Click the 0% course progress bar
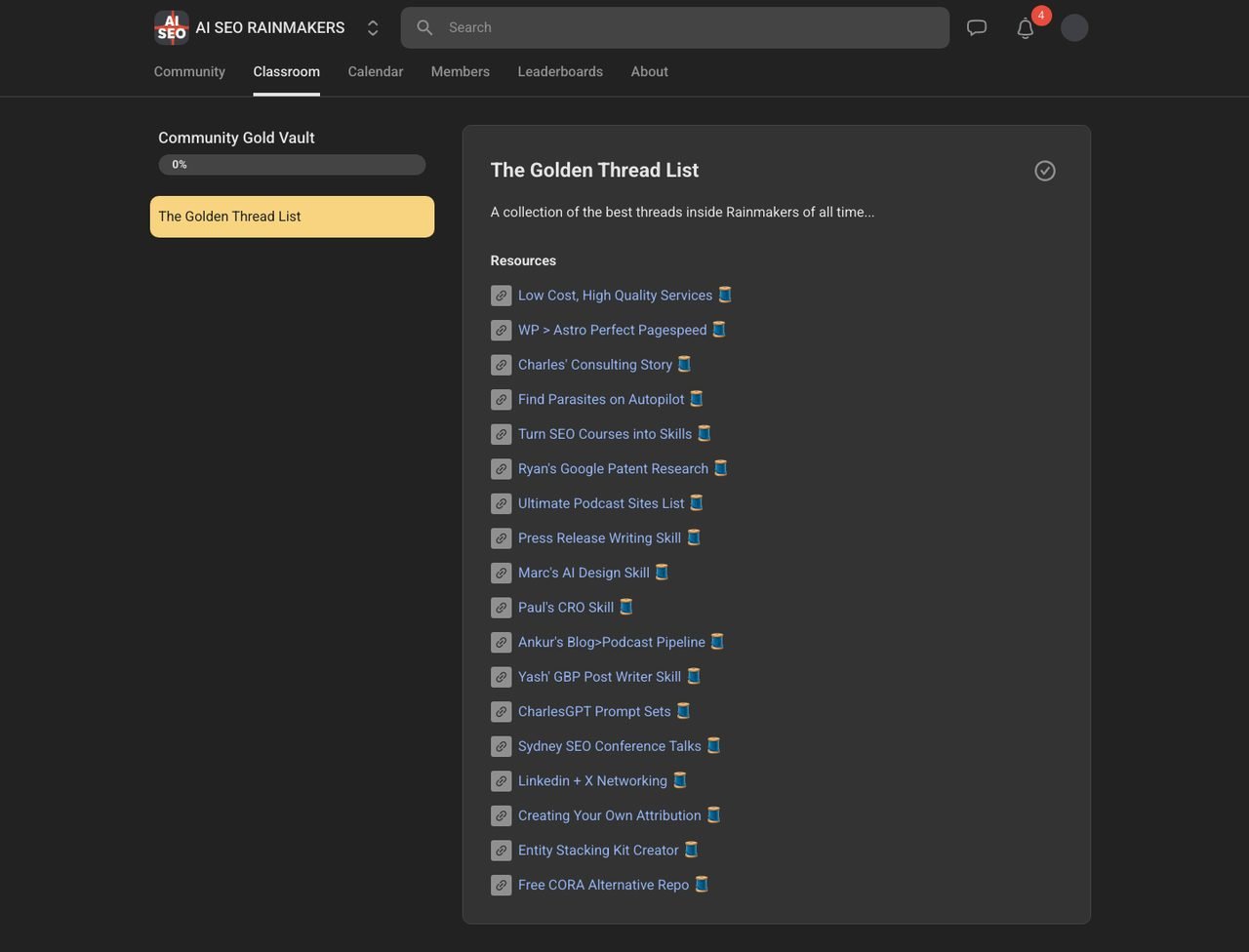This screenshot has height=952, width=1249. pyautogui.click(x=292, y=165)
